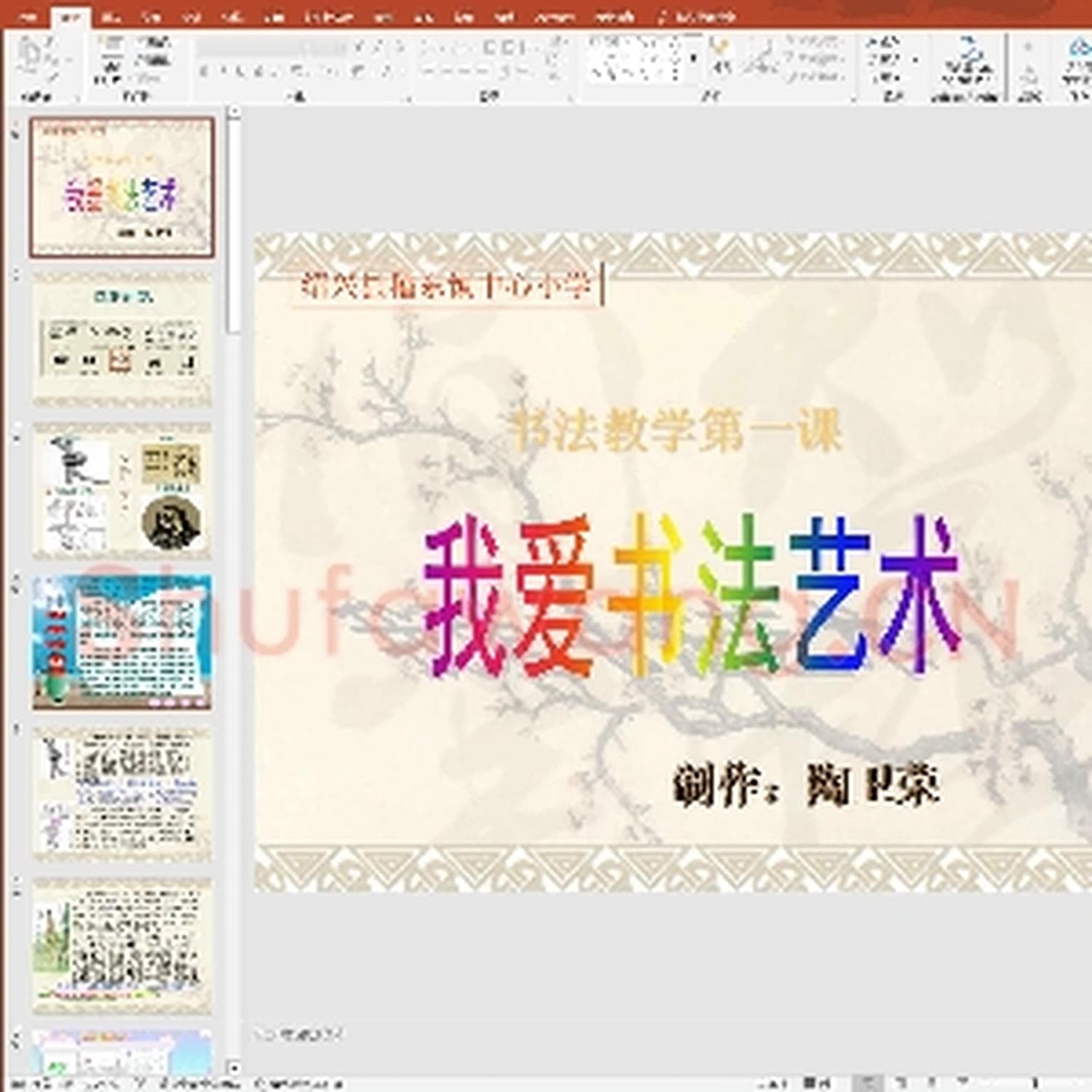Switch to Normal view in status bar
1092x1092 pixels.
pos(868,1083)
